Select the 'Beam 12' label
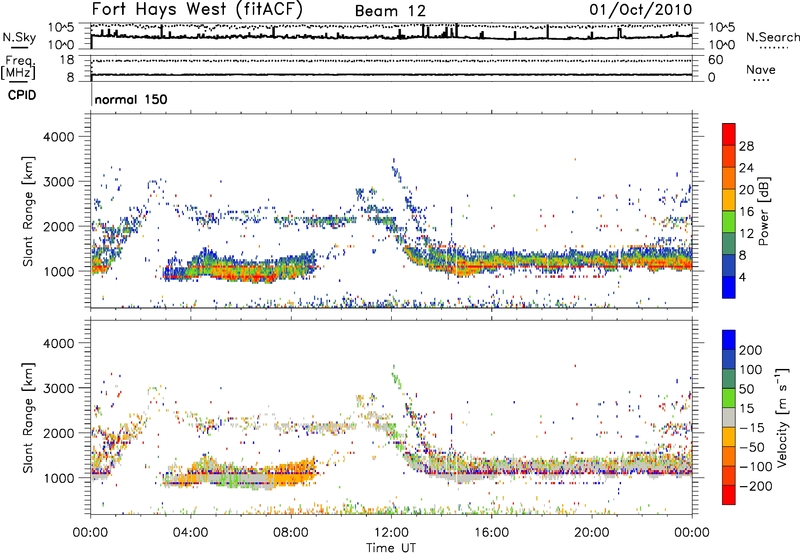800x554 pixels. pos(390,11)
